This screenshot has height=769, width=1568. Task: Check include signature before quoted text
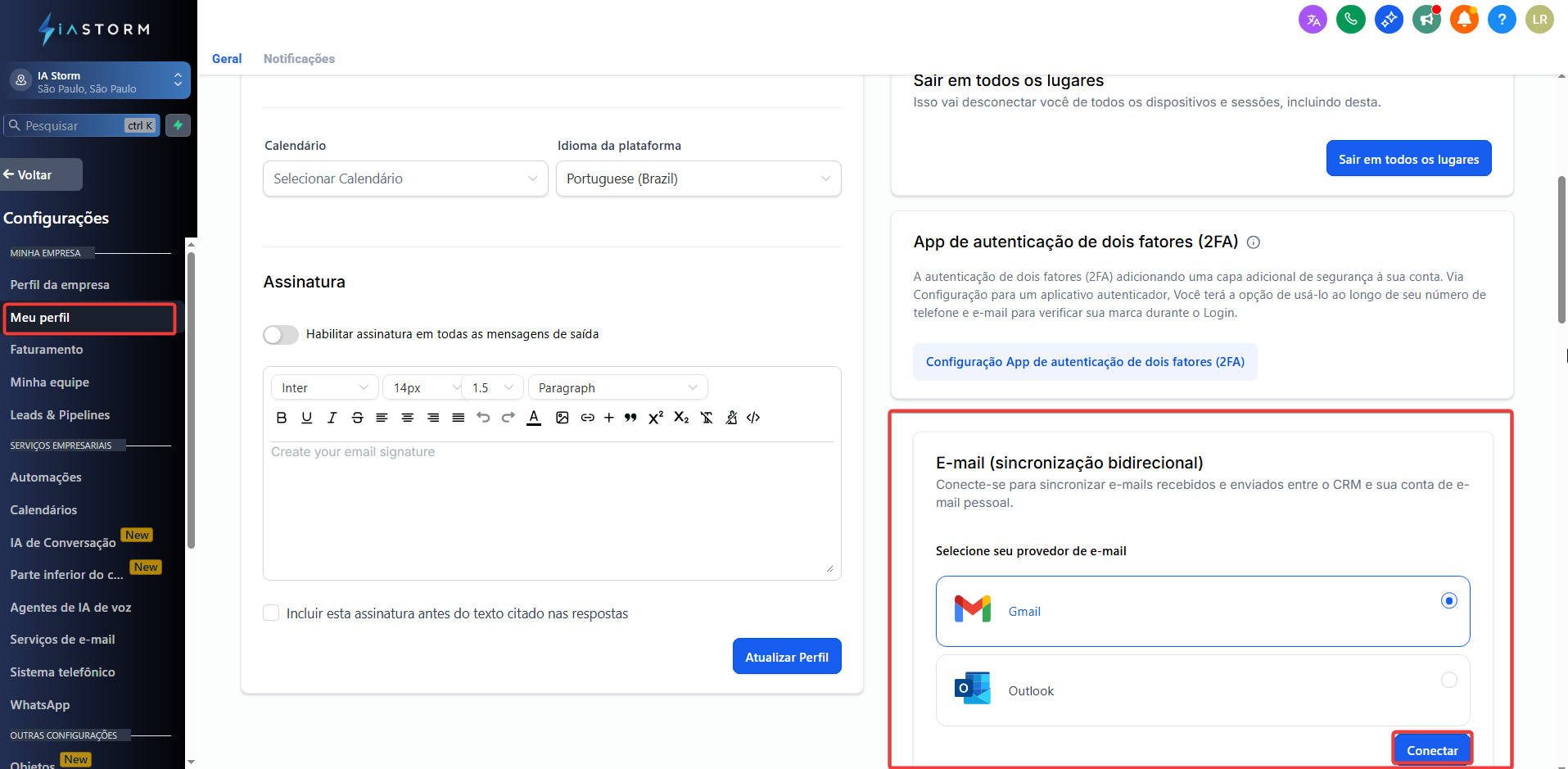coord(271,613)
